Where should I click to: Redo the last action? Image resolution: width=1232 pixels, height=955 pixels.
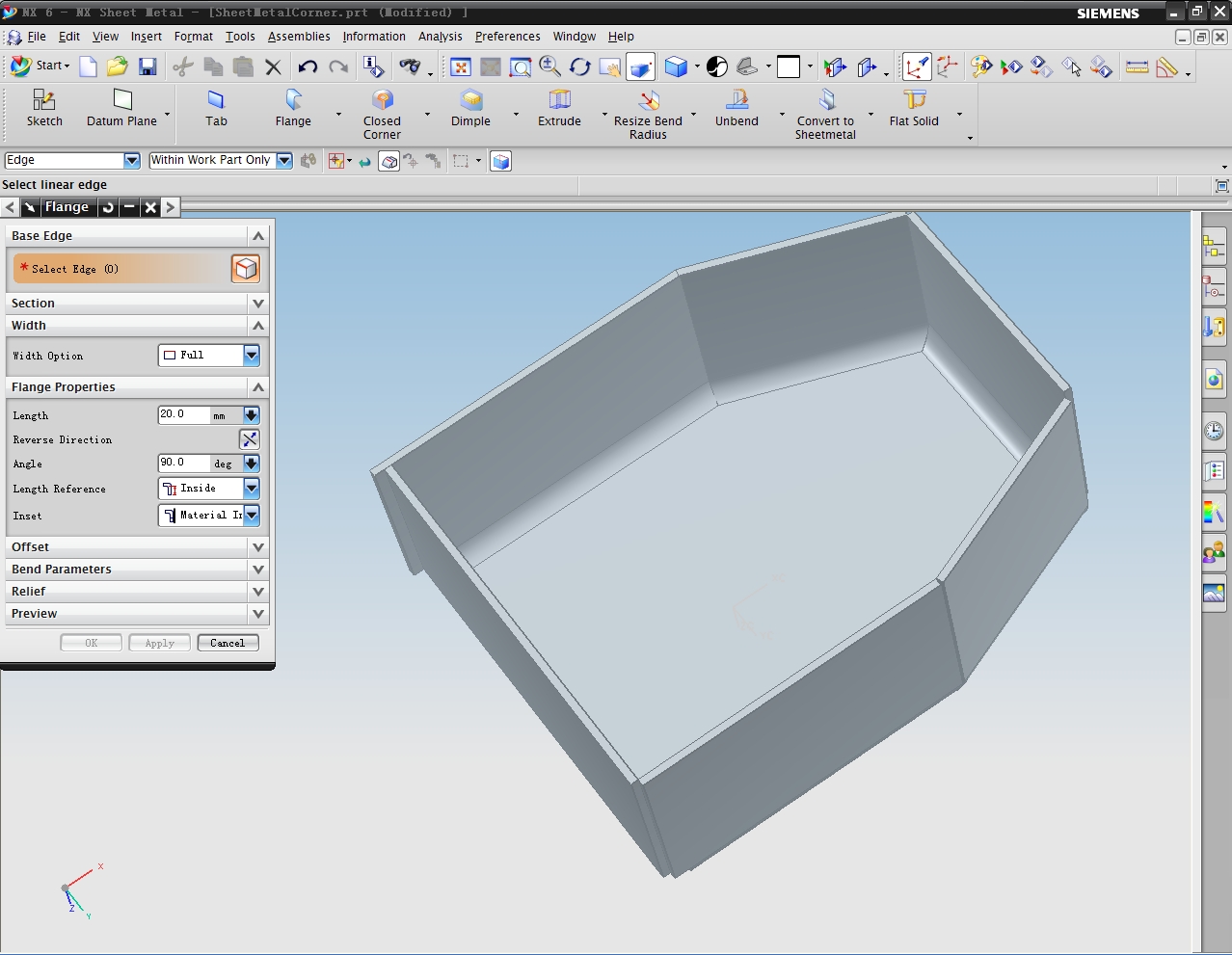(338, 66)
